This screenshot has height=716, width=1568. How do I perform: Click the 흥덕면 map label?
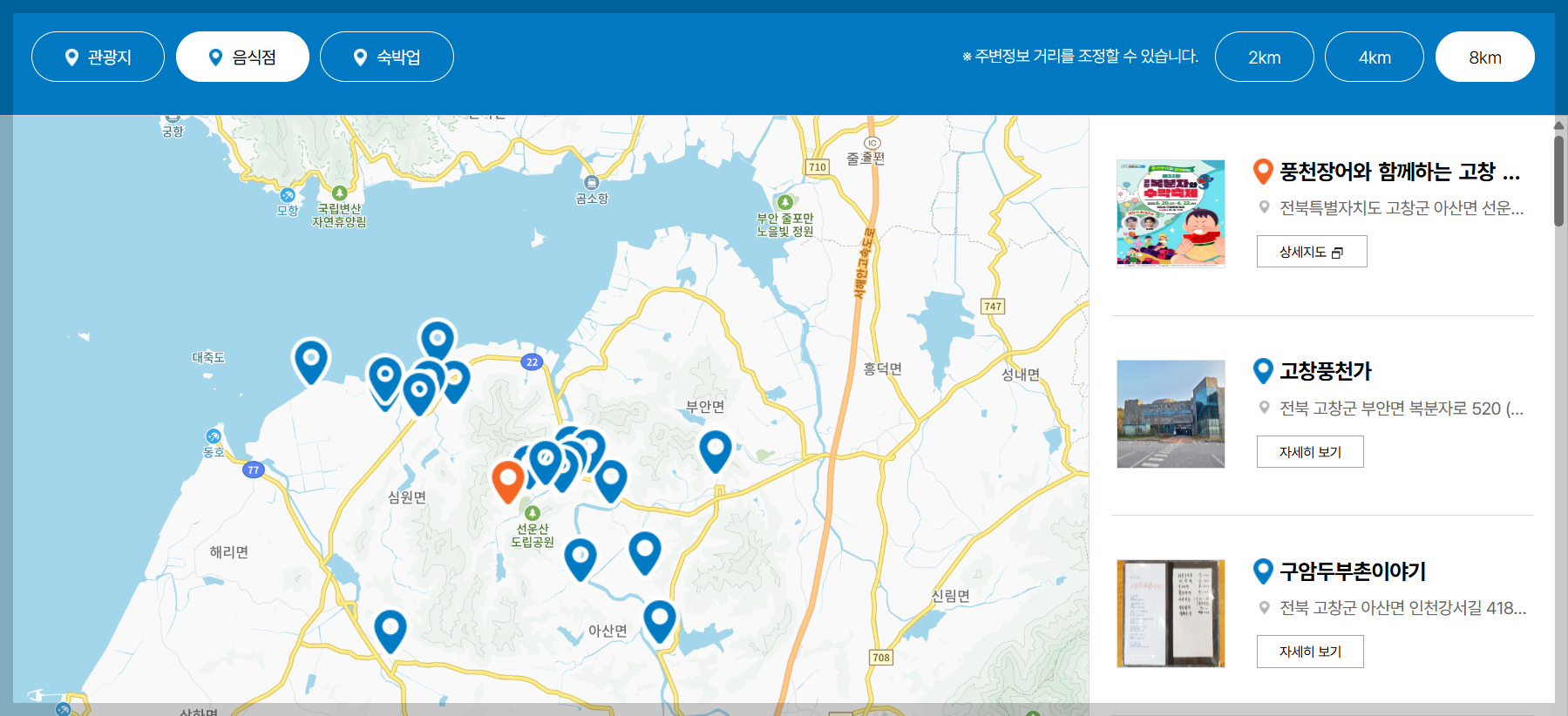pyautogui.click(x=883, y=369)
